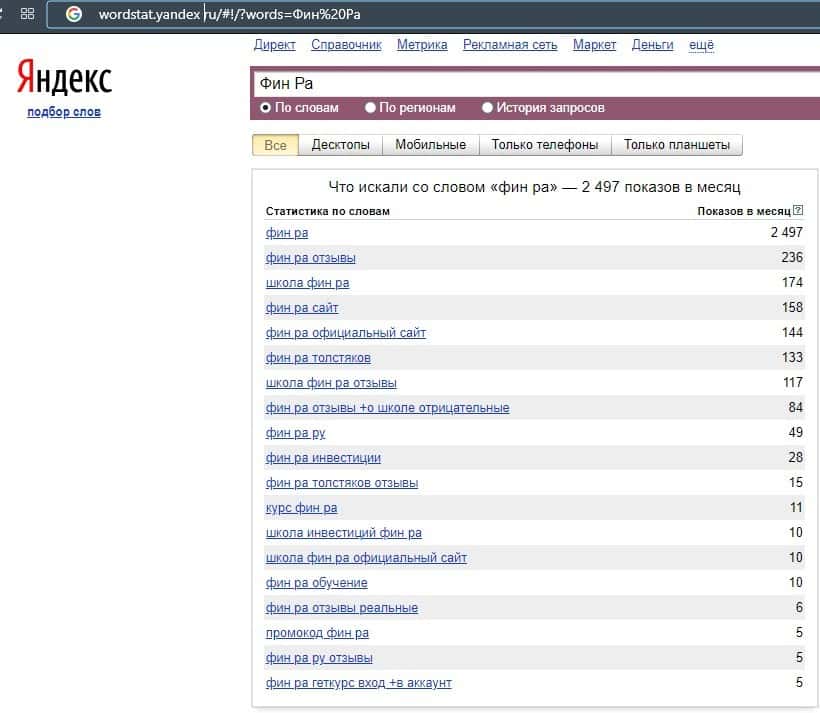Viewport: 820px width, 713px height.
Task: Click the промокод фин ра keyword link
Action: pos(317,633)
